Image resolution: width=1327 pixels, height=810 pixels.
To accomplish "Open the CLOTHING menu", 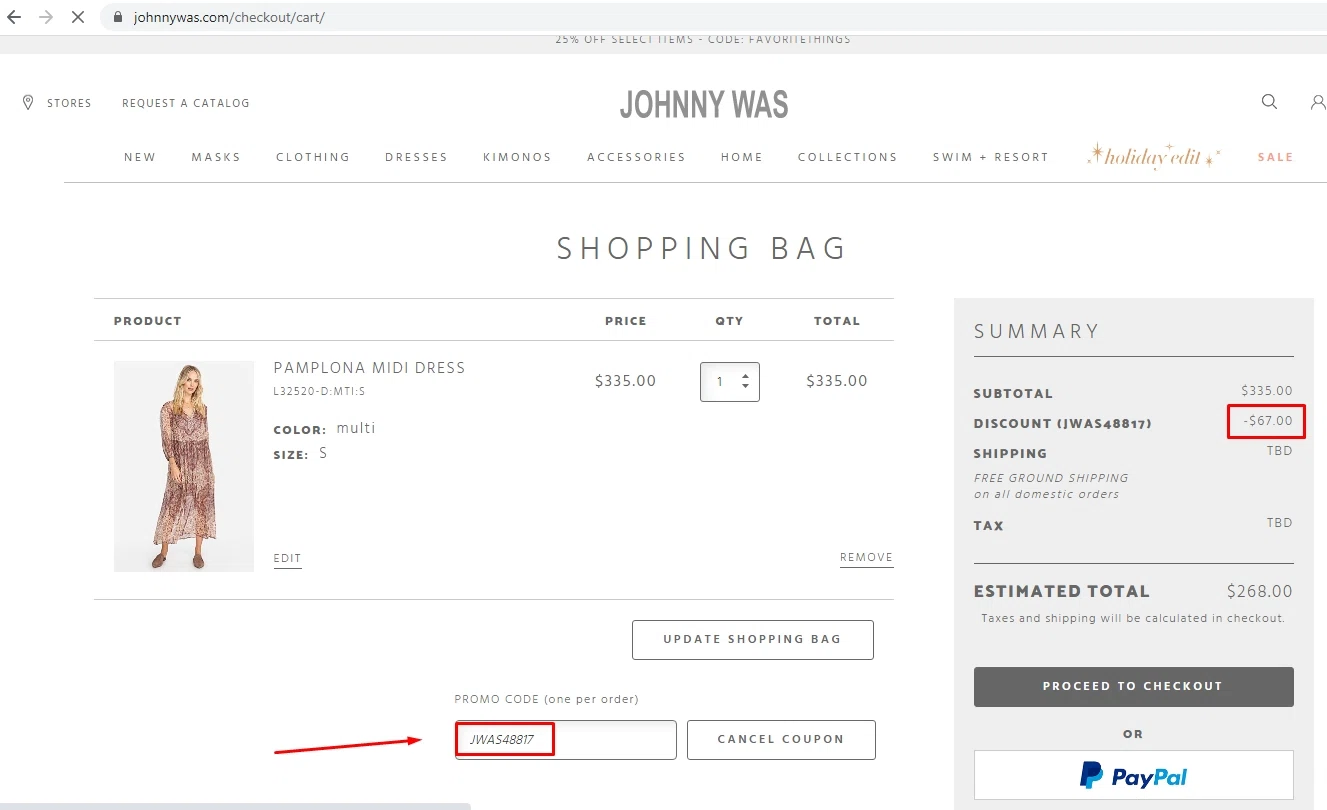I will pos(313,157).
